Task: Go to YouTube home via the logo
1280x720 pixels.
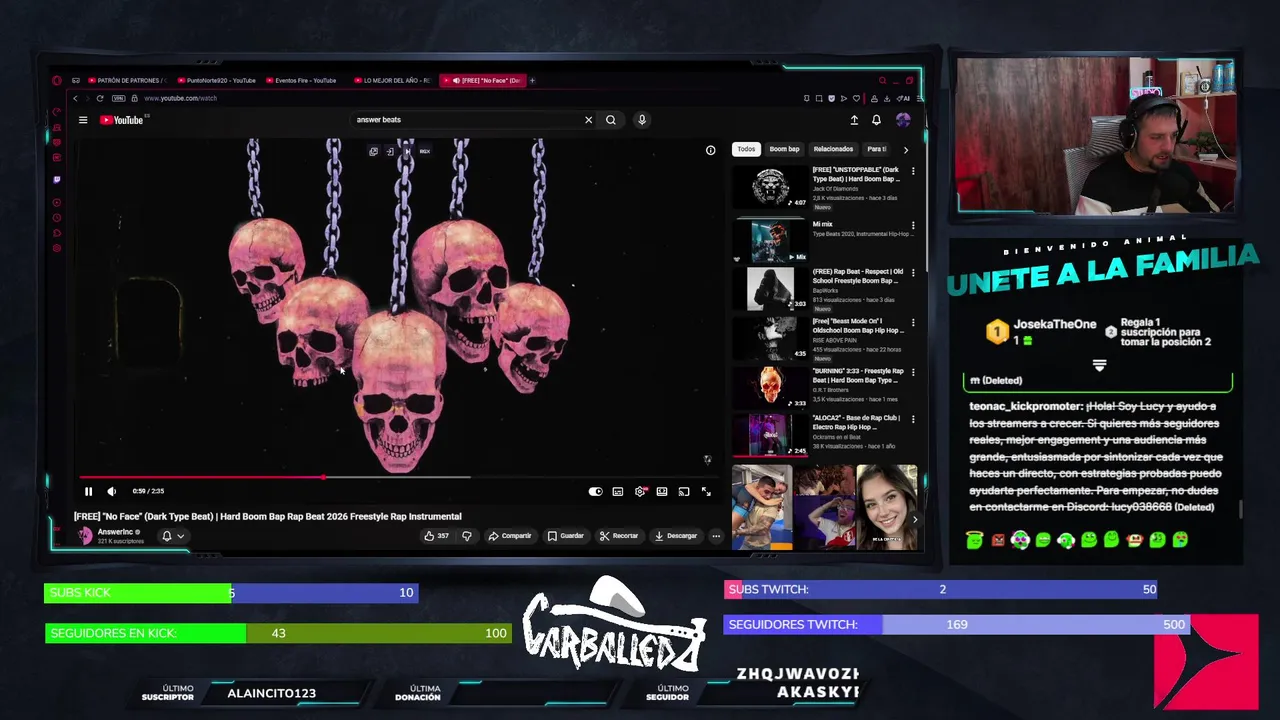Action: tap(124, 120)
